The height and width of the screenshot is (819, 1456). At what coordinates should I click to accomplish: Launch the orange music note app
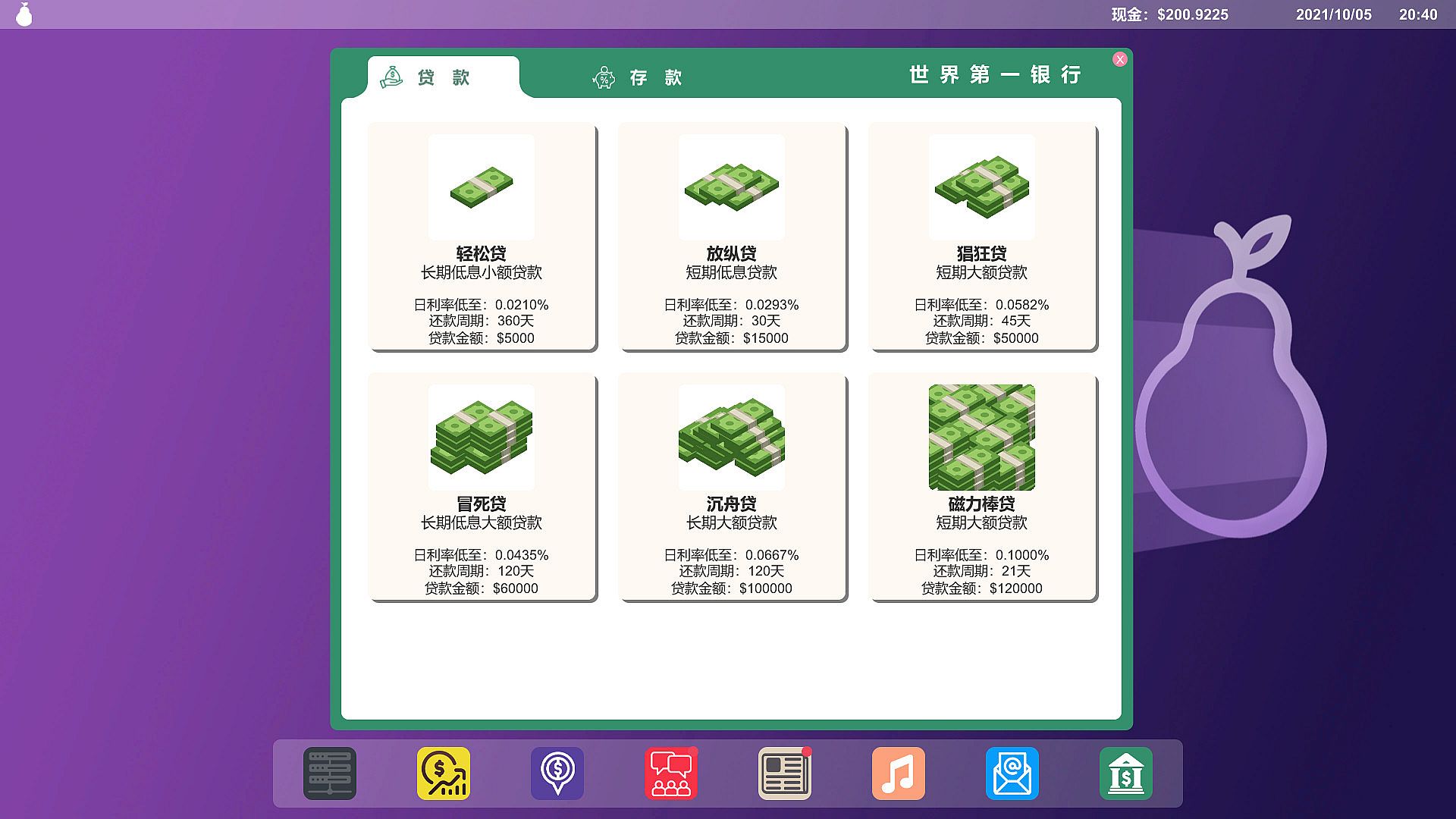pos(899,773)
